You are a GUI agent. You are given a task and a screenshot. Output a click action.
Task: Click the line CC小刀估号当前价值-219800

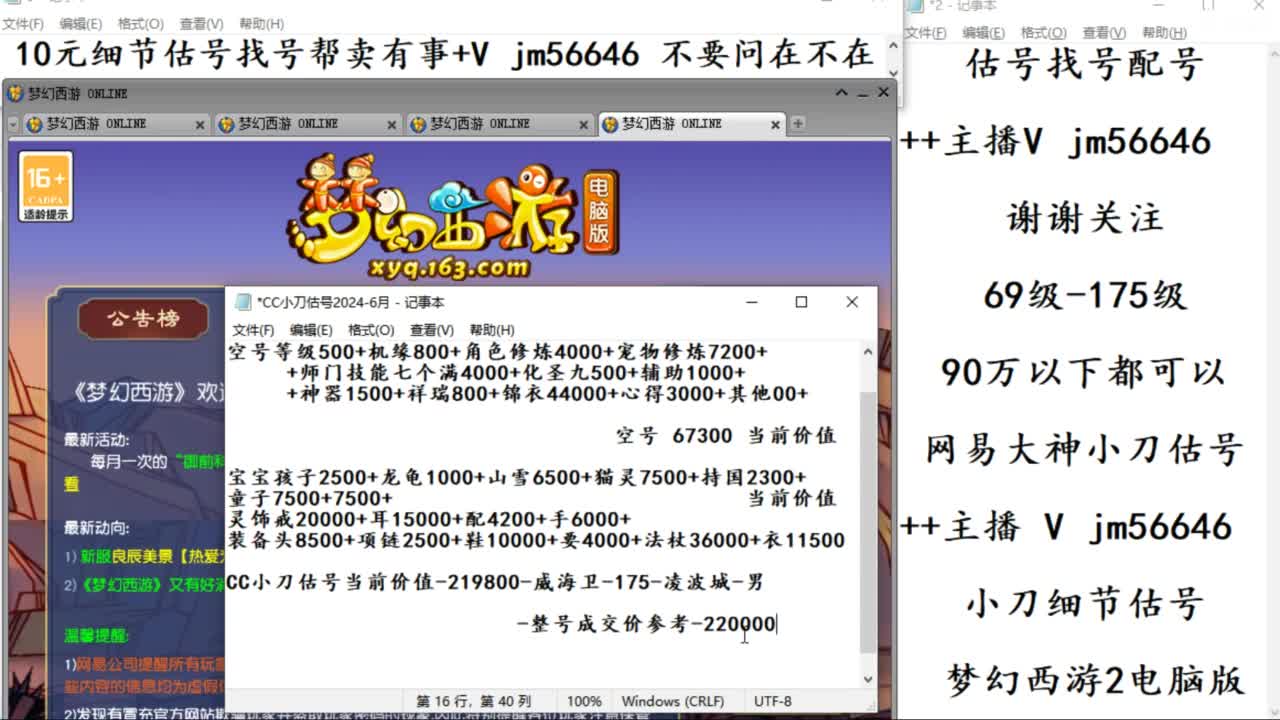[x=495, y=582]
